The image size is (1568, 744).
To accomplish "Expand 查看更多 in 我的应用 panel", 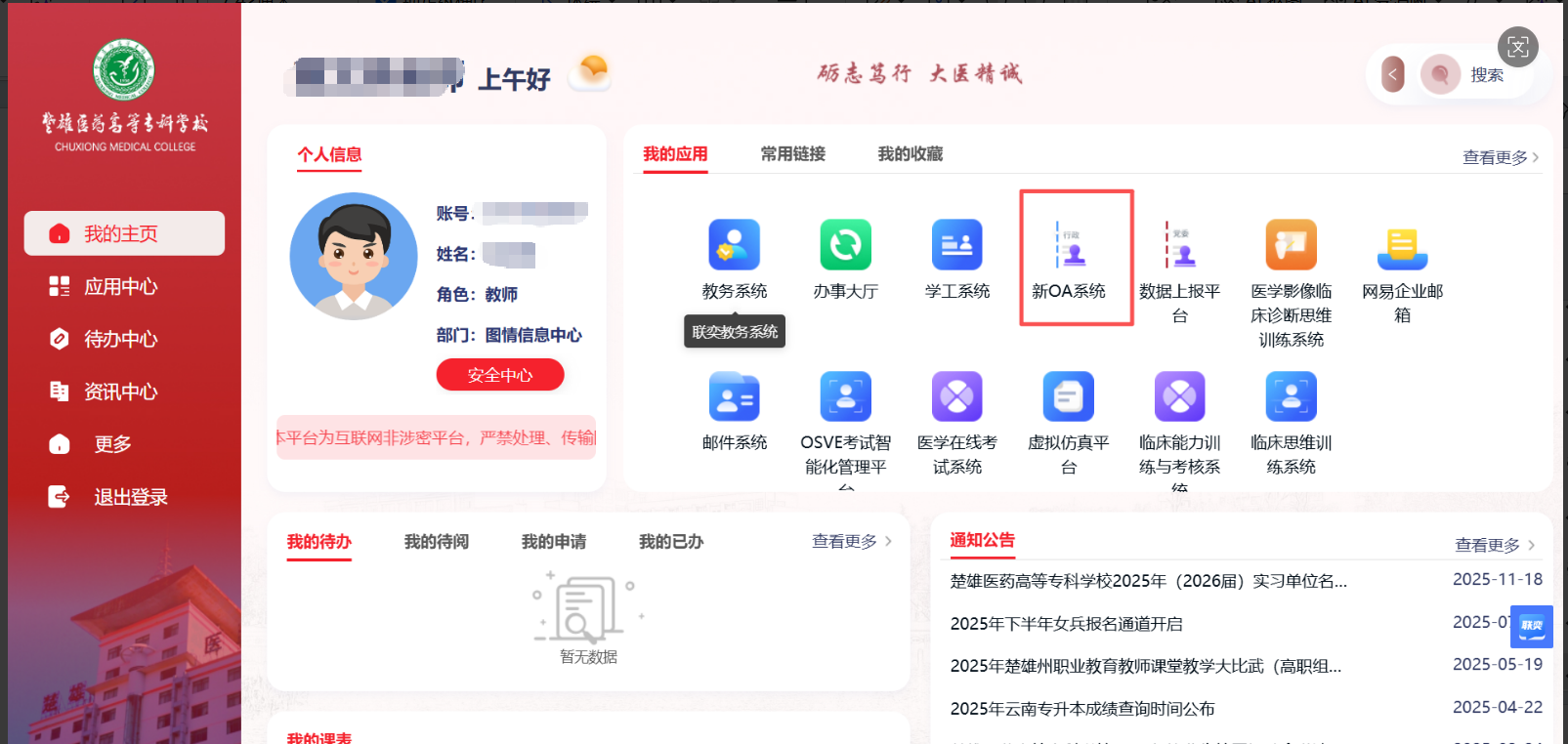I will [1500, 157].
